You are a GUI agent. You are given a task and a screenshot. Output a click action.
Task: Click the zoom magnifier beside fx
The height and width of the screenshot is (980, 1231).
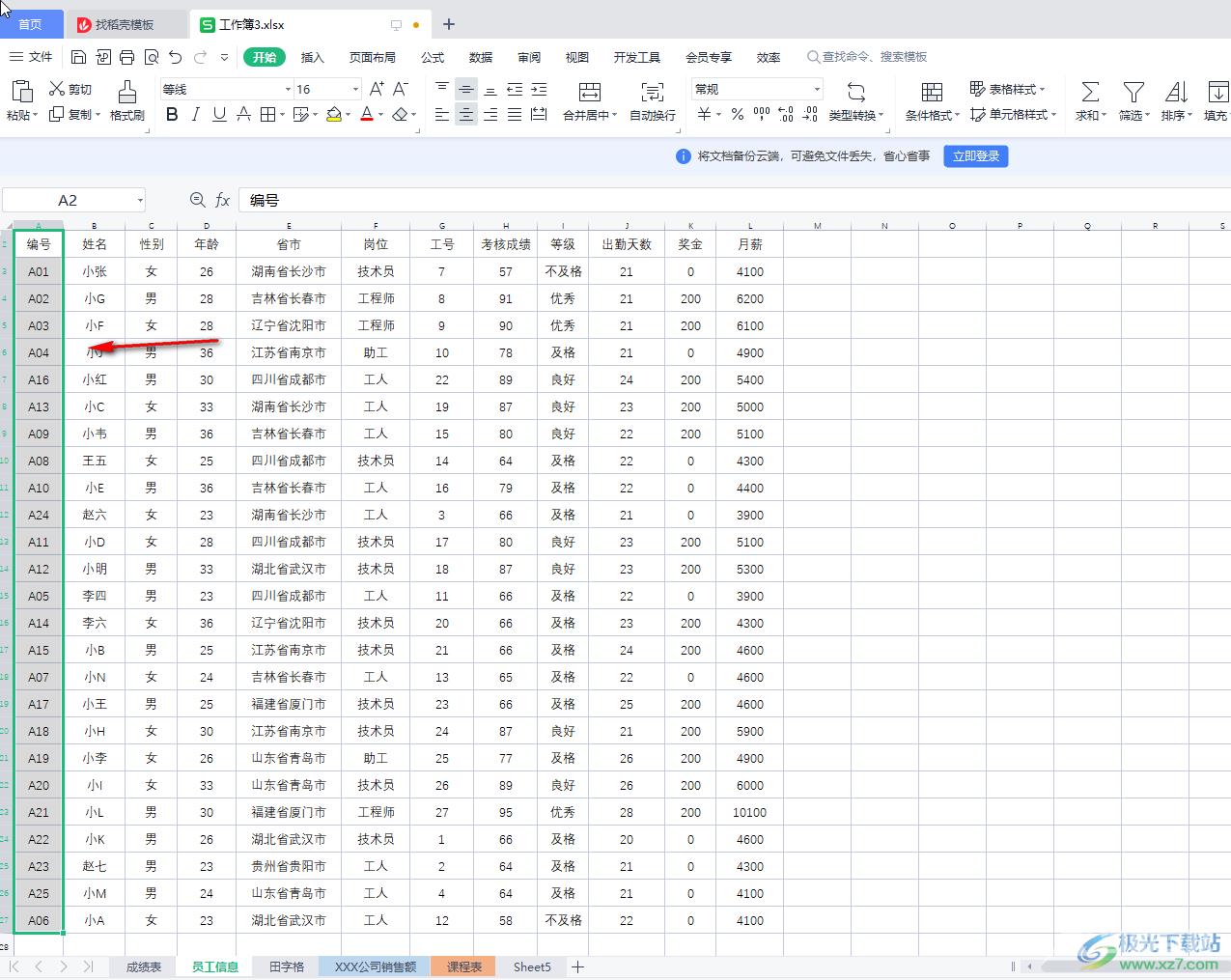tap(198, 200)
